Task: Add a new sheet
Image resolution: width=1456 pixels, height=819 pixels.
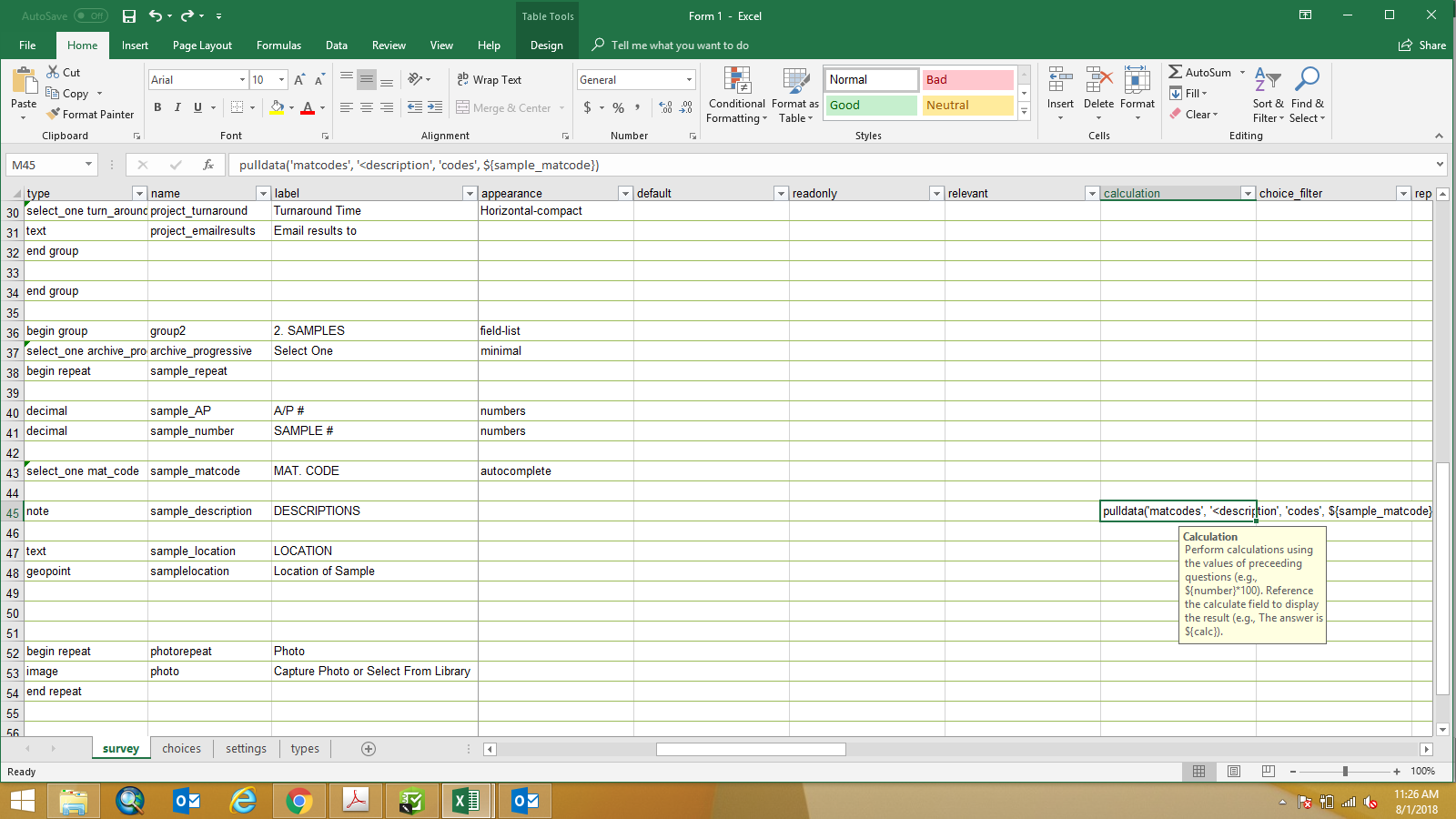Action: tap(369, 749)
